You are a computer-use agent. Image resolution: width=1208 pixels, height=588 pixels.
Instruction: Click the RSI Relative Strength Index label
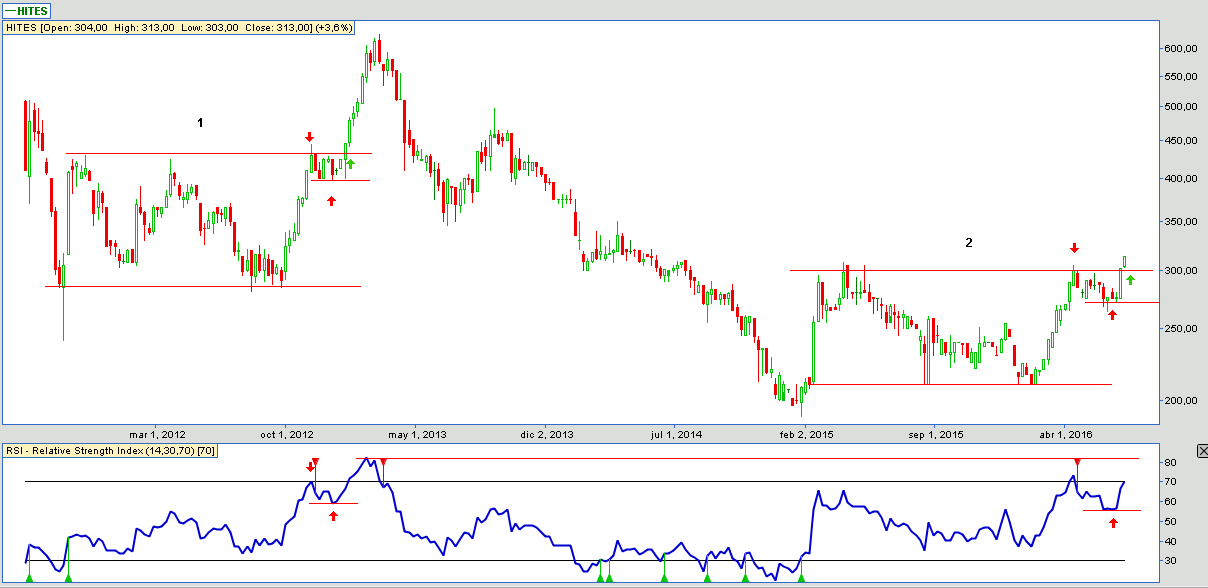(x=111, y=451)
